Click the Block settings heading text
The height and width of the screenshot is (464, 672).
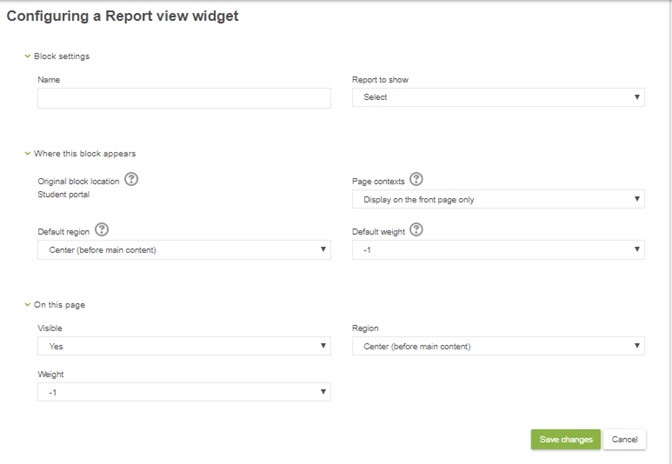62,56
